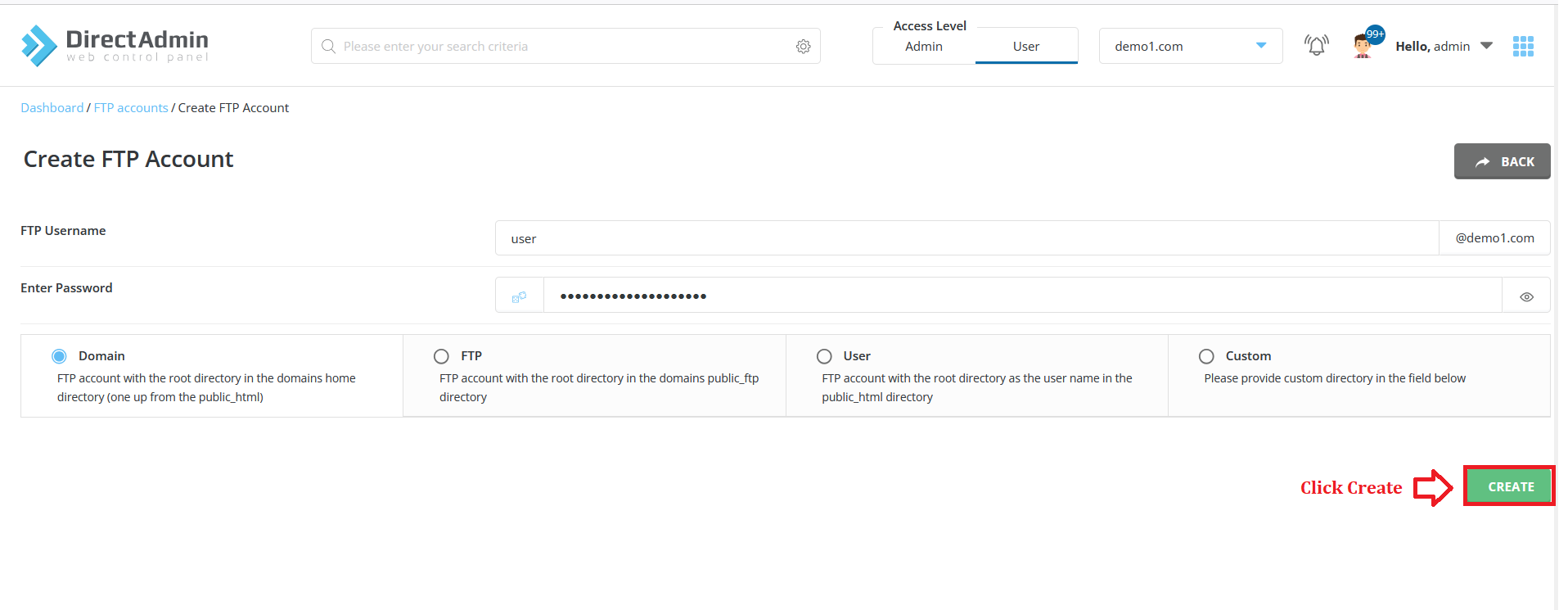Viewport: 1568px width, 610px height.
Task: Click the FTP Username label
Action: (x=63, y=231)
